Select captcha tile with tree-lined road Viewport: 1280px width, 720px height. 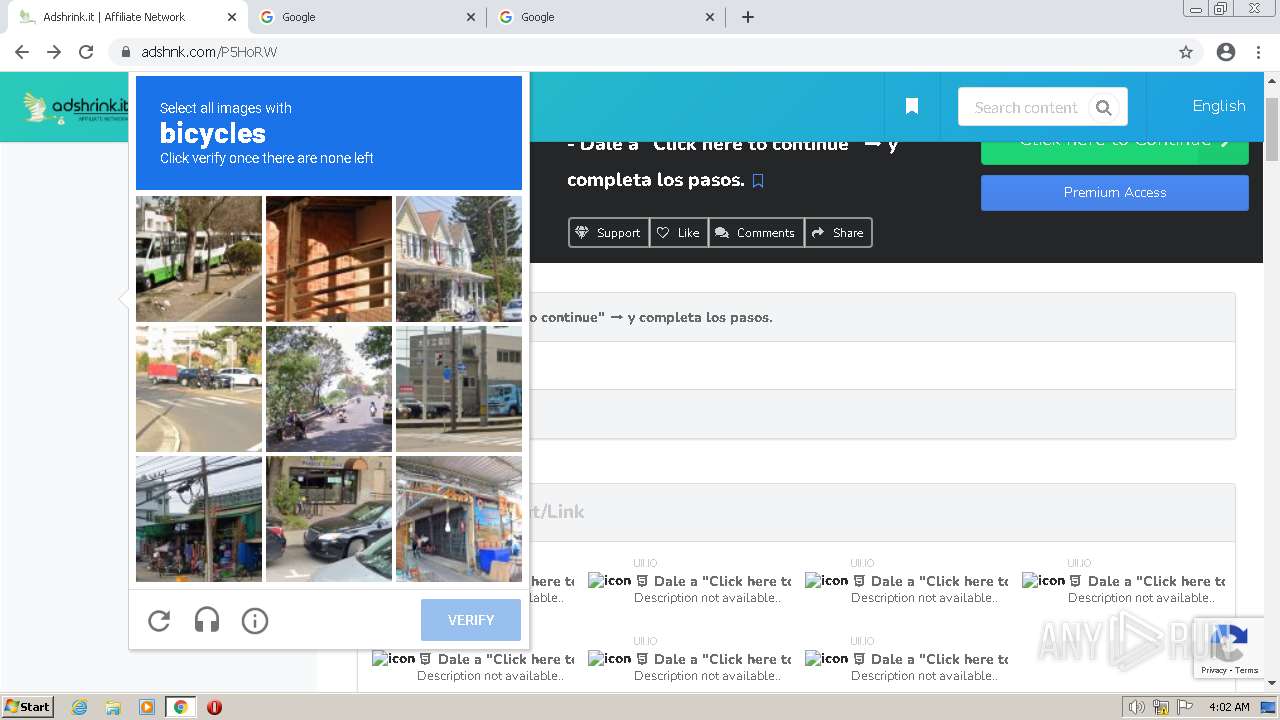coord(329,389)
